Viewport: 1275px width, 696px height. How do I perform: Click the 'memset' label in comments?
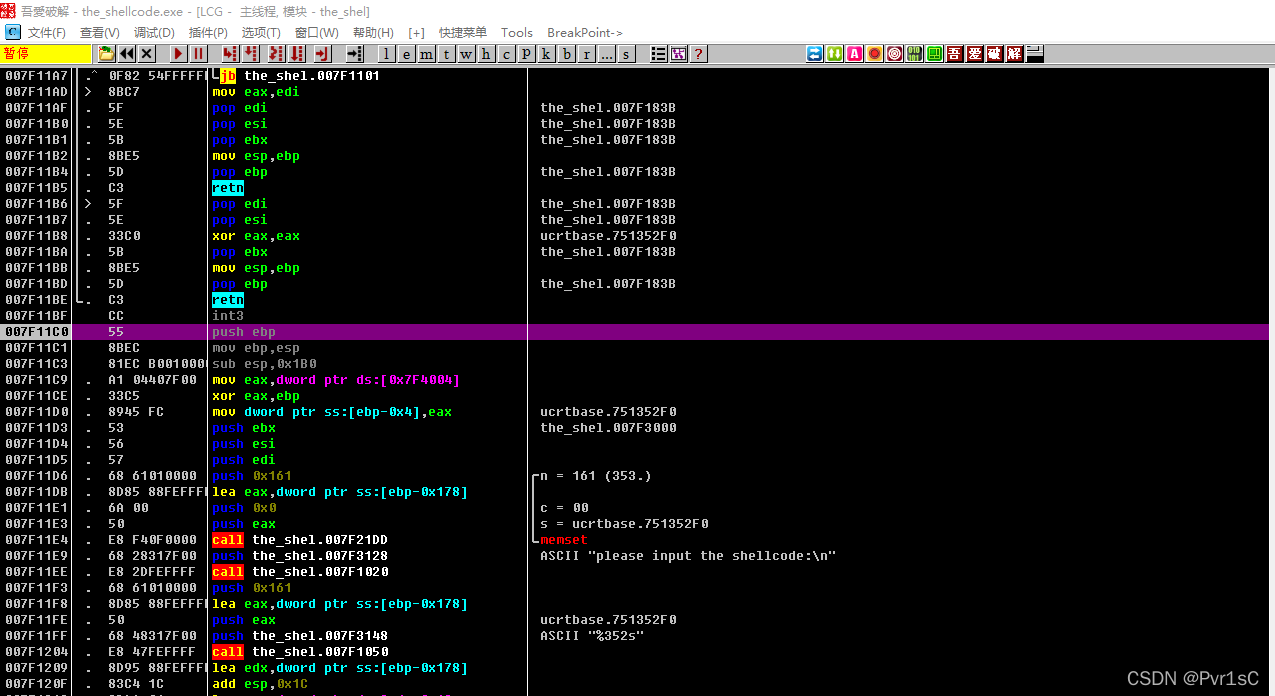coord(564,540)
